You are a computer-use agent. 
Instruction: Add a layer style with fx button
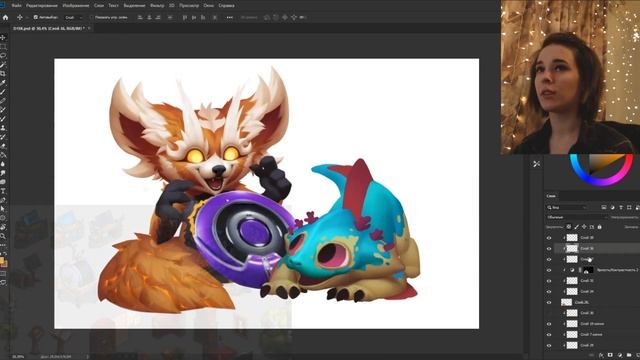click(601, 355)
